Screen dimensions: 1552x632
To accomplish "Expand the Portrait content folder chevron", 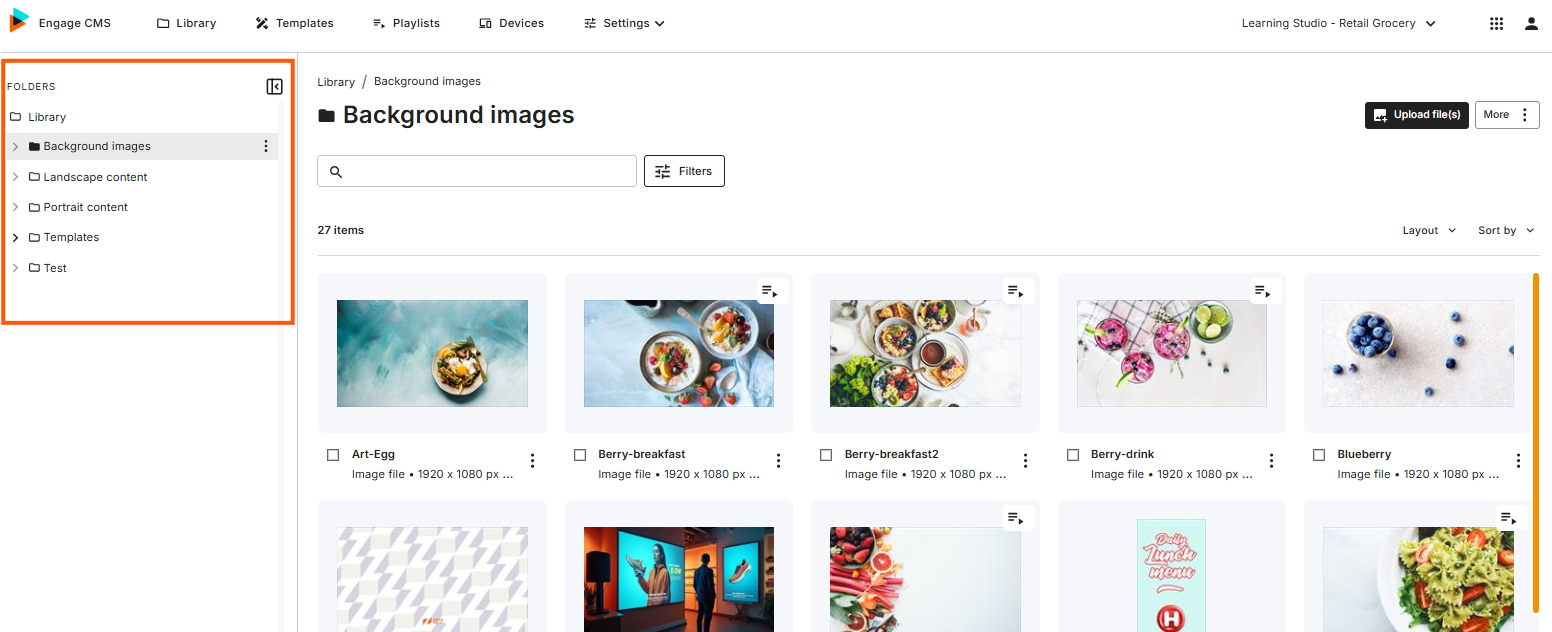I will [x=15, y=207].
